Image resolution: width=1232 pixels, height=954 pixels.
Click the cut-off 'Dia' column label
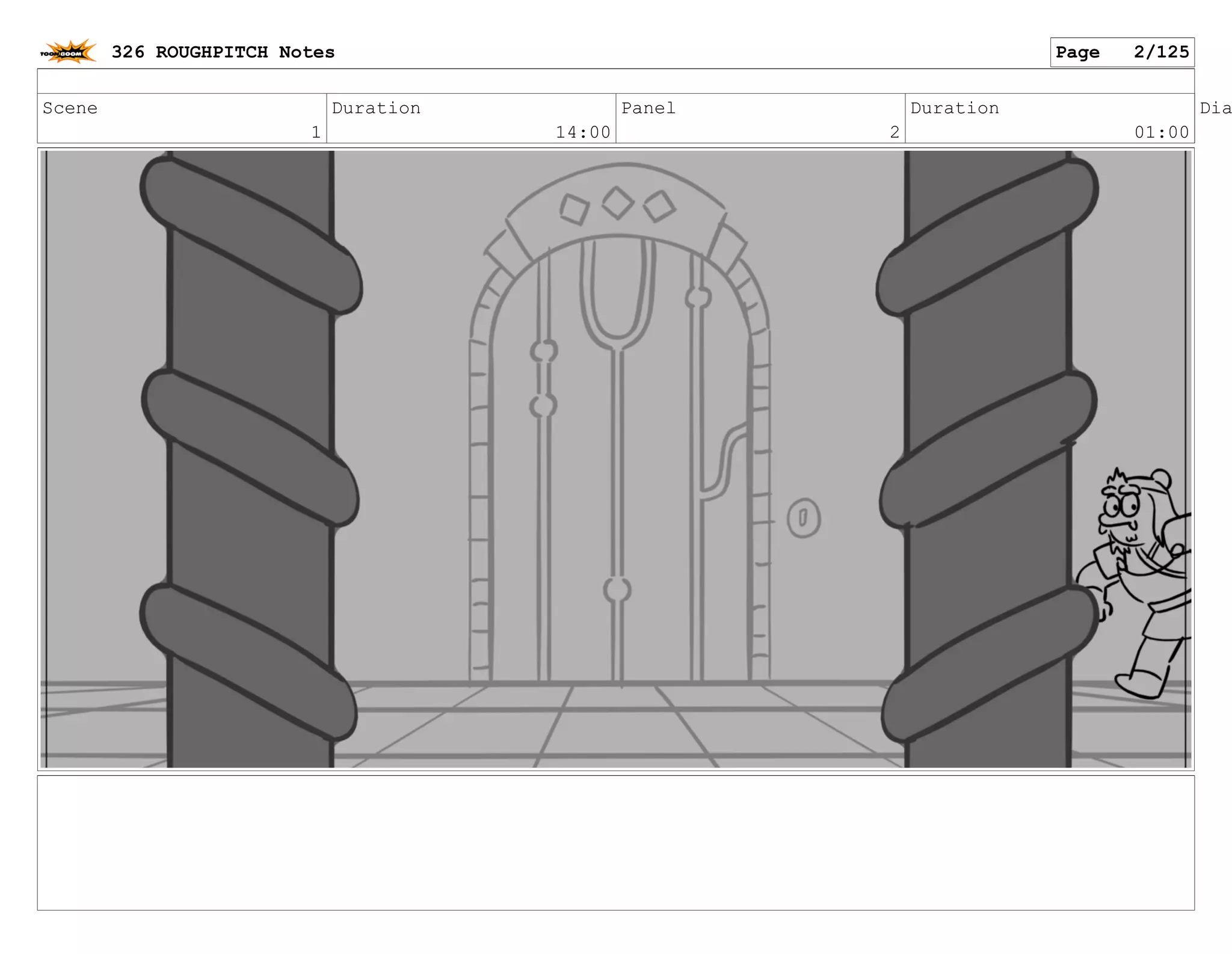[1215, 108]
